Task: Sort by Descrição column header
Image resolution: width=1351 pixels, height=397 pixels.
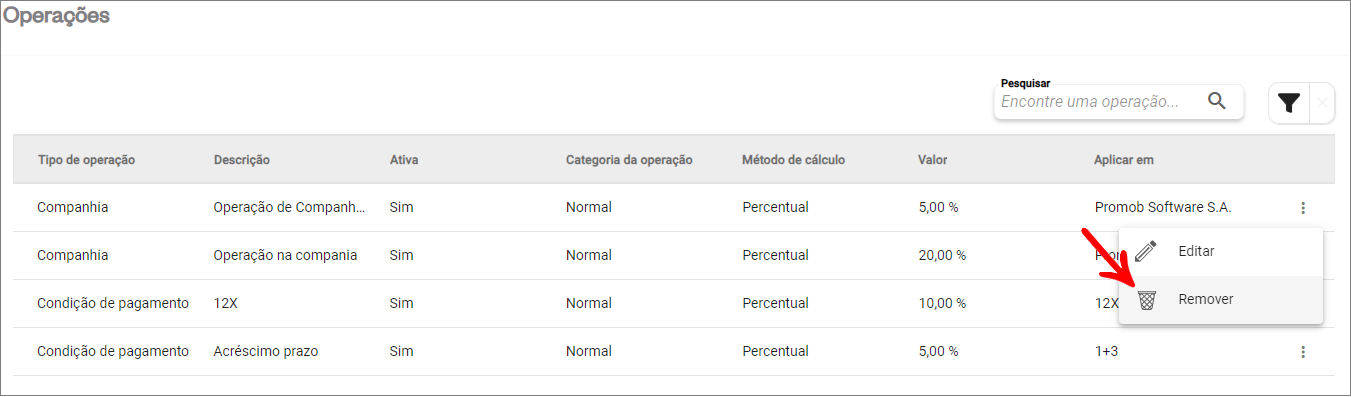Action: point(242,160)
